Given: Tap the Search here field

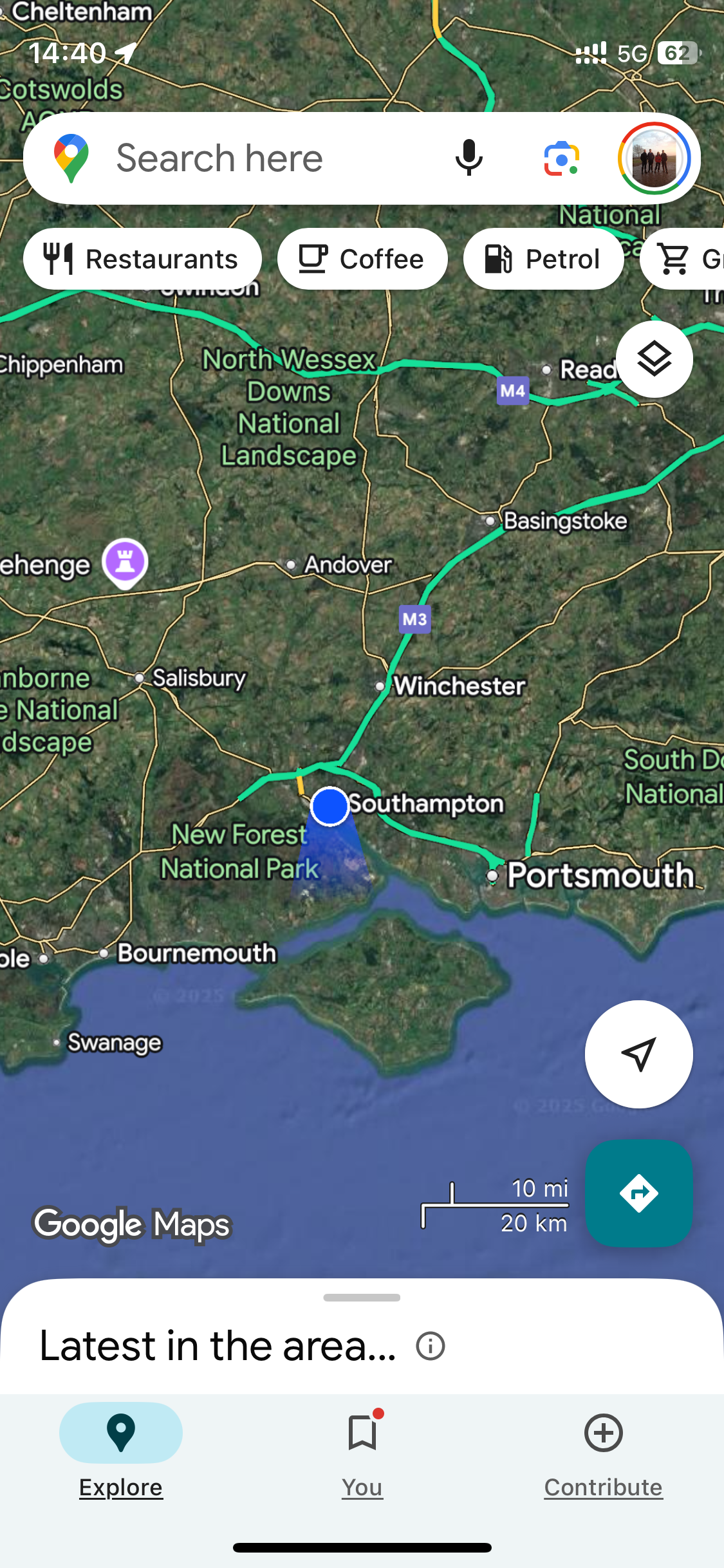Looking at the screenshot, I should pyautogui.click(x=270, y=158).
